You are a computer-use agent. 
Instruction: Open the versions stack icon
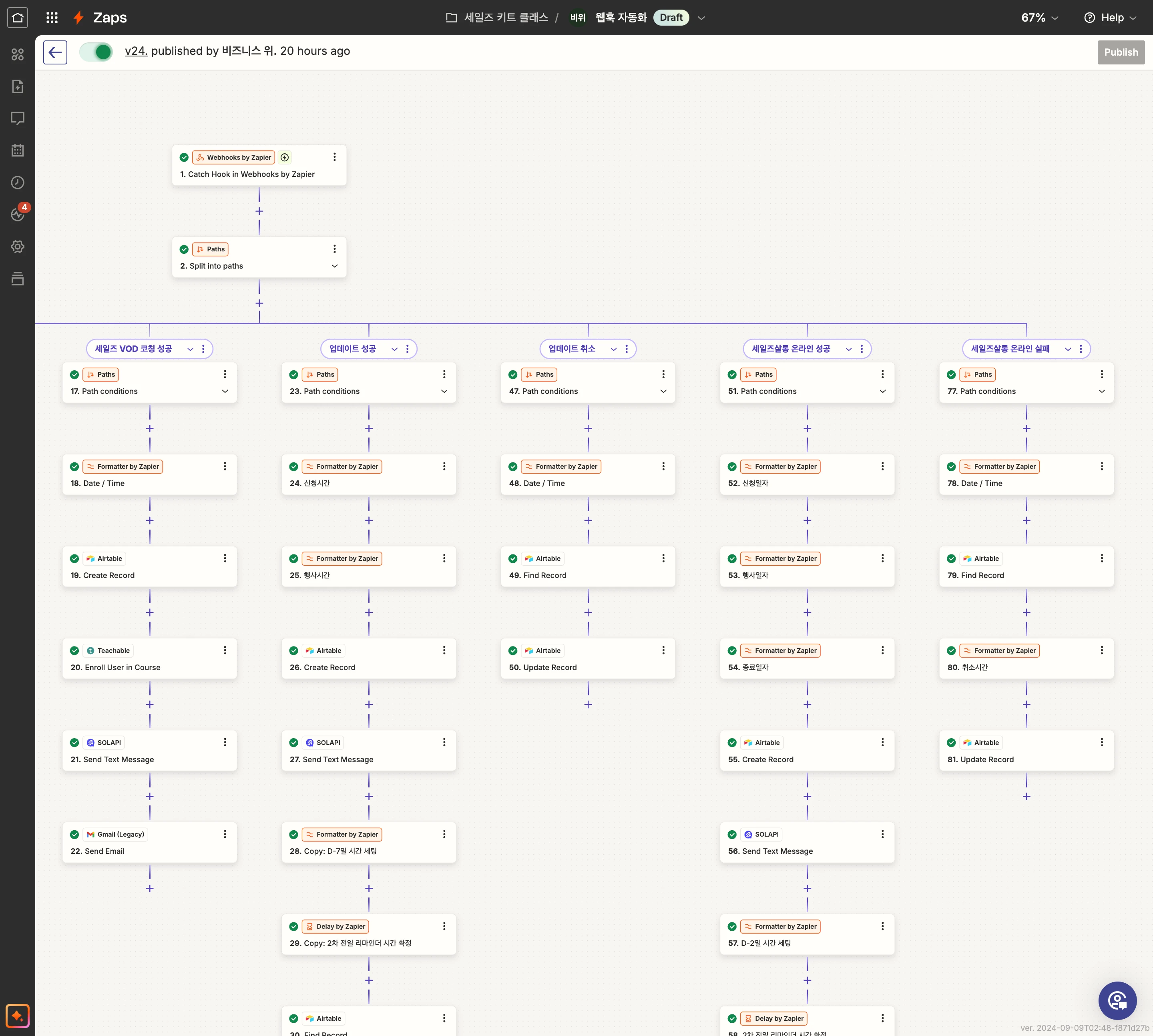(18, 278)
